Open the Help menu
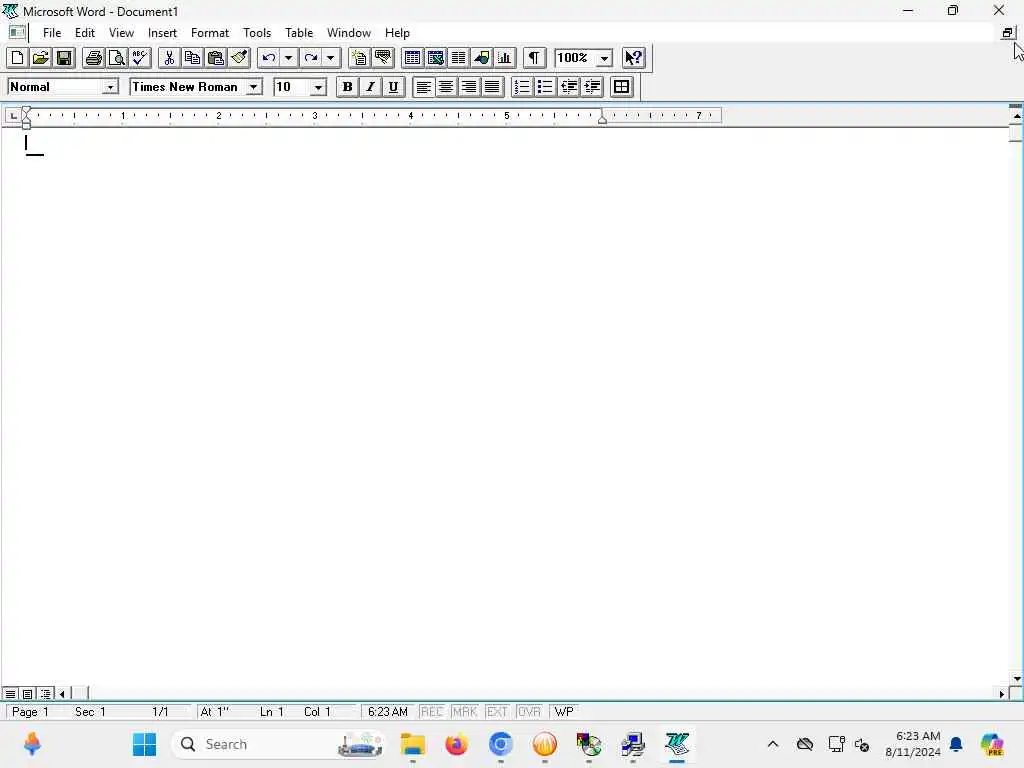This screenshot has width=1024, height=768. click(397, 33)
